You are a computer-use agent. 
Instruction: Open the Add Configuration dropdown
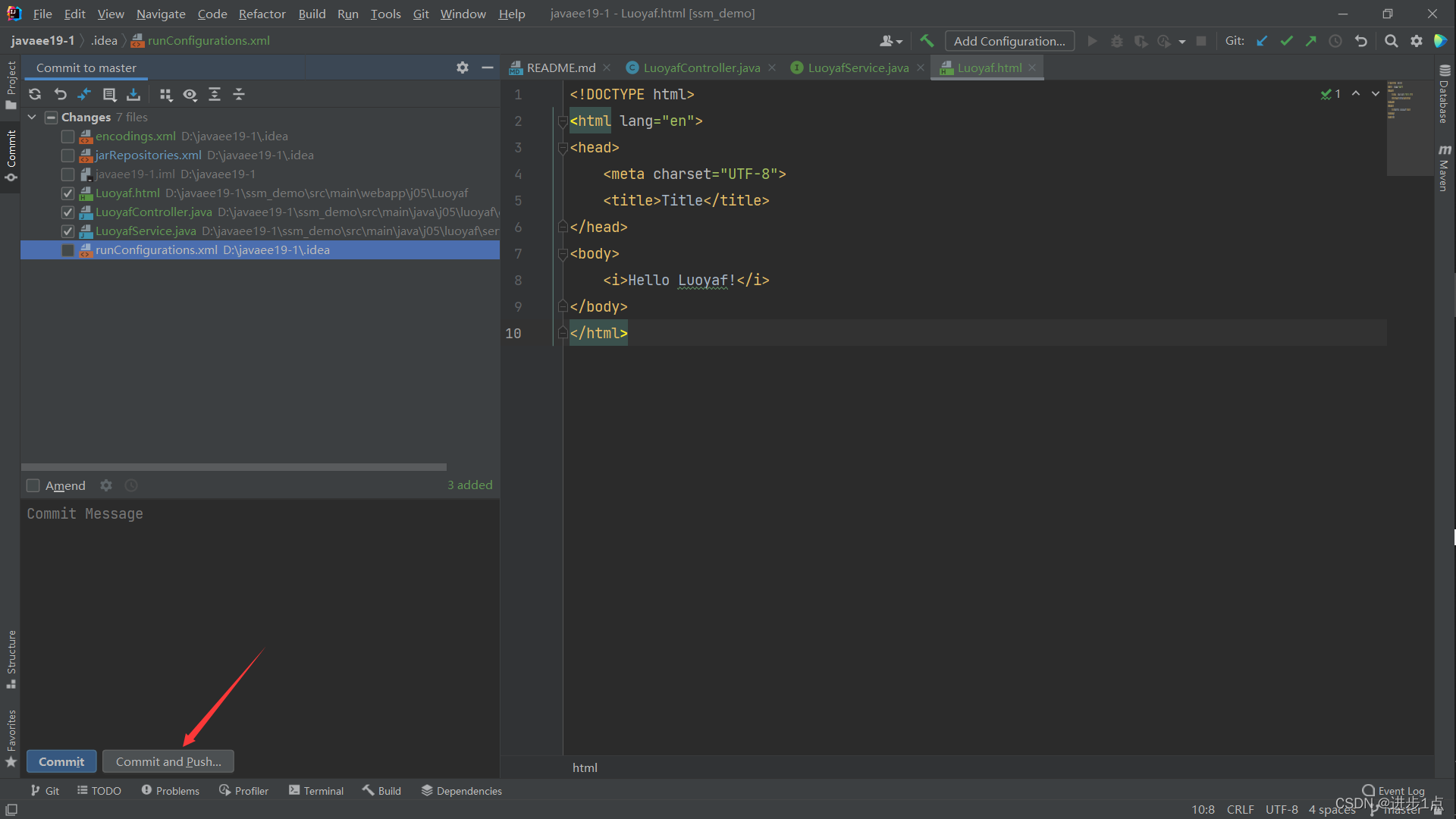(1009, 41)
